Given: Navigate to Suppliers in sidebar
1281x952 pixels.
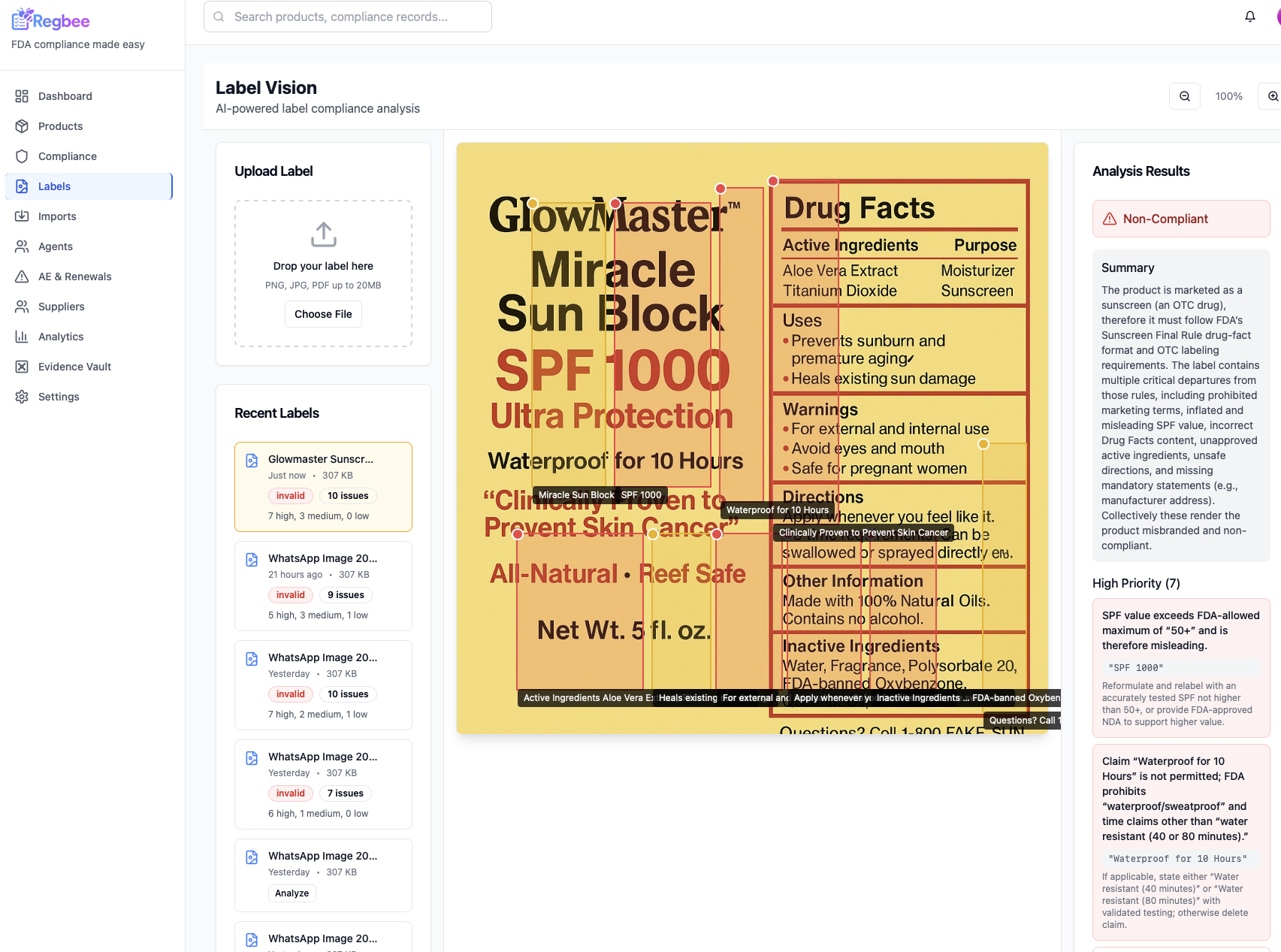Looking at the screenshot, I should pyautogui.click(x=62, y=307).
